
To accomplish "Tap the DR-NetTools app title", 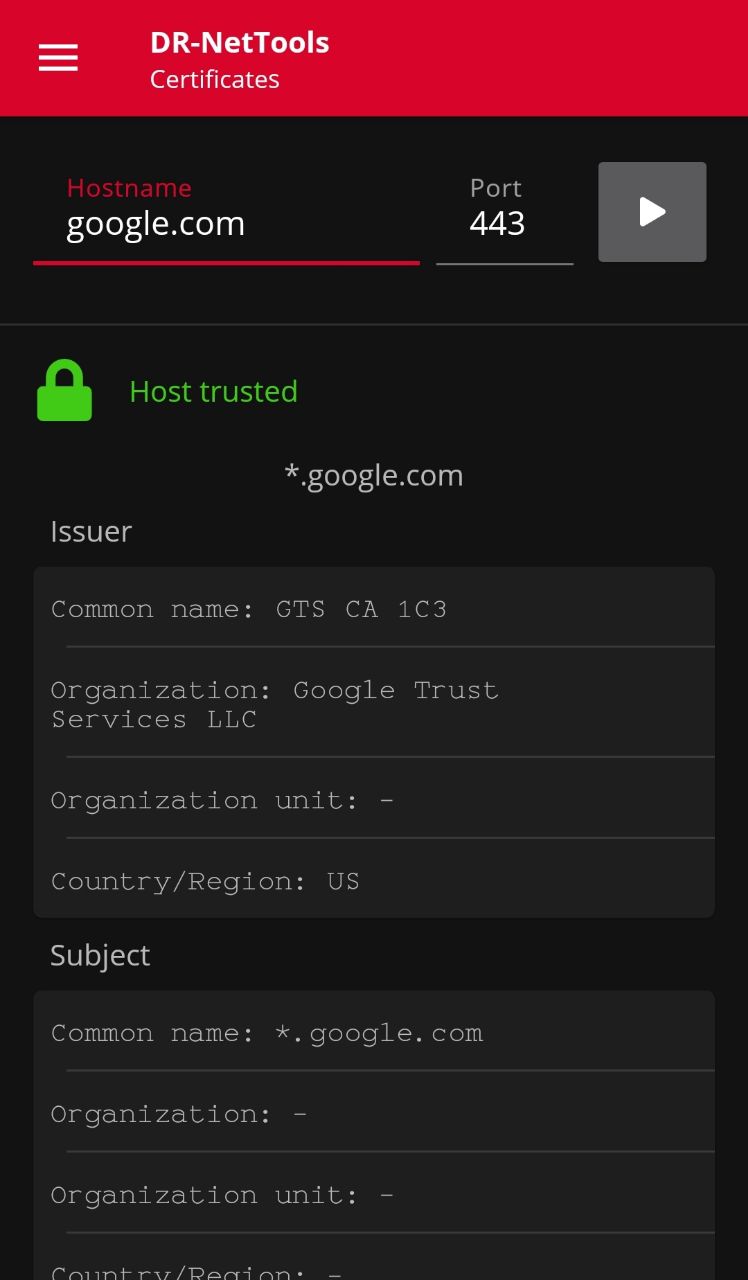I will tap(239, 42).
